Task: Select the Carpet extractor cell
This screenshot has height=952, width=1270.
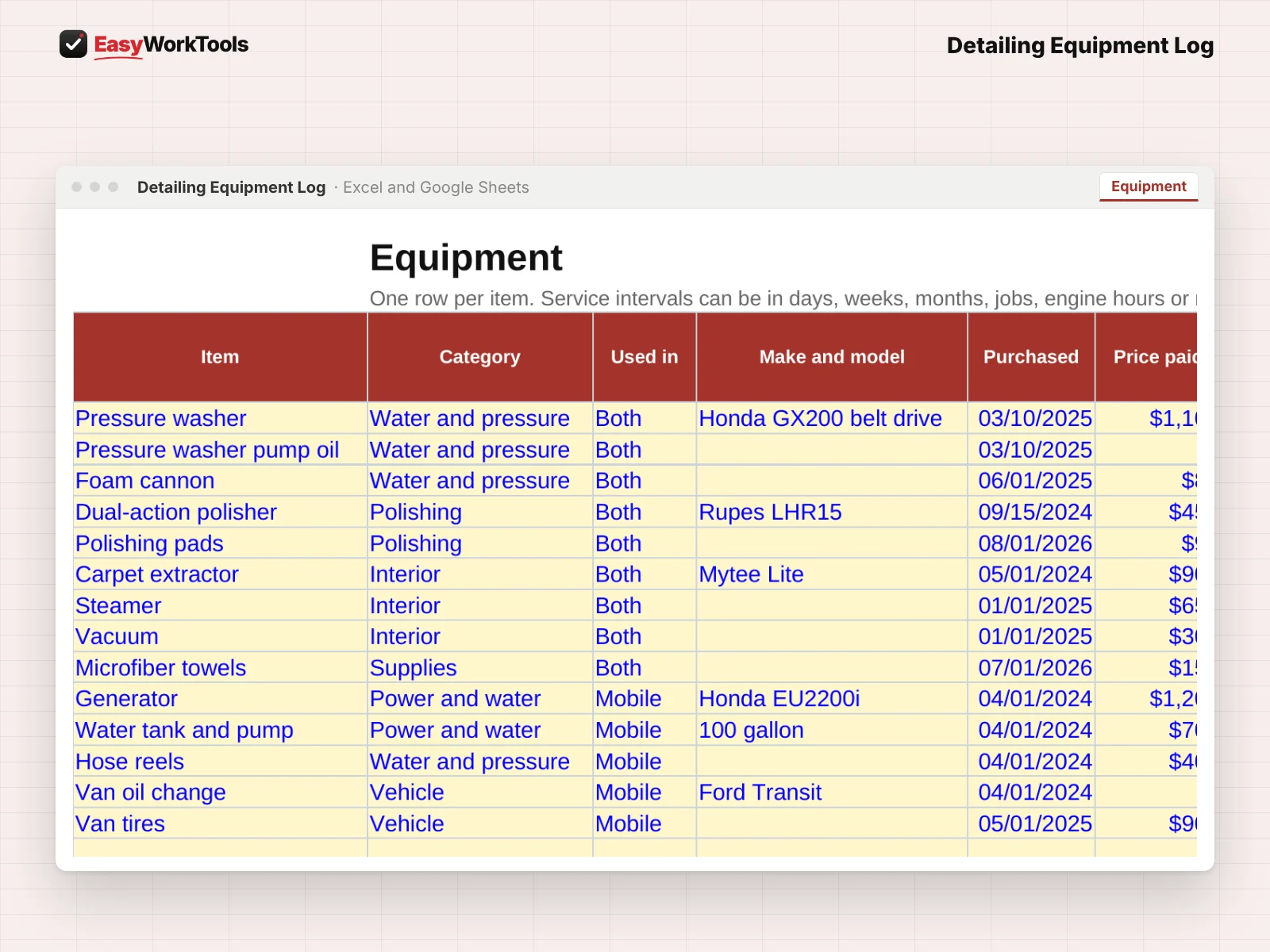Action: point(220,574)
